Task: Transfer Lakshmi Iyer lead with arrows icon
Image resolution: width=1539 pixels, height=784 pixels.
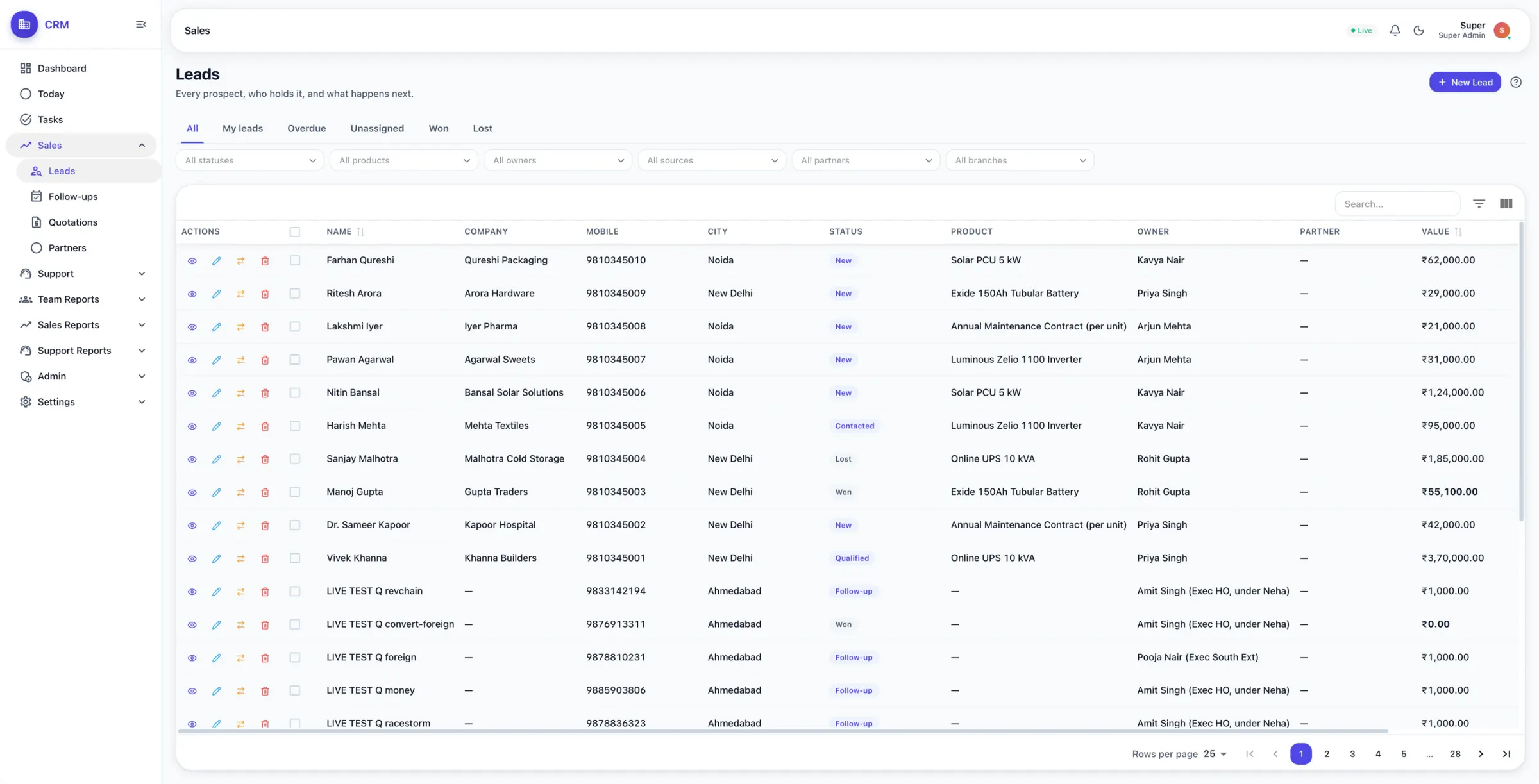Action: click(240, 327)
